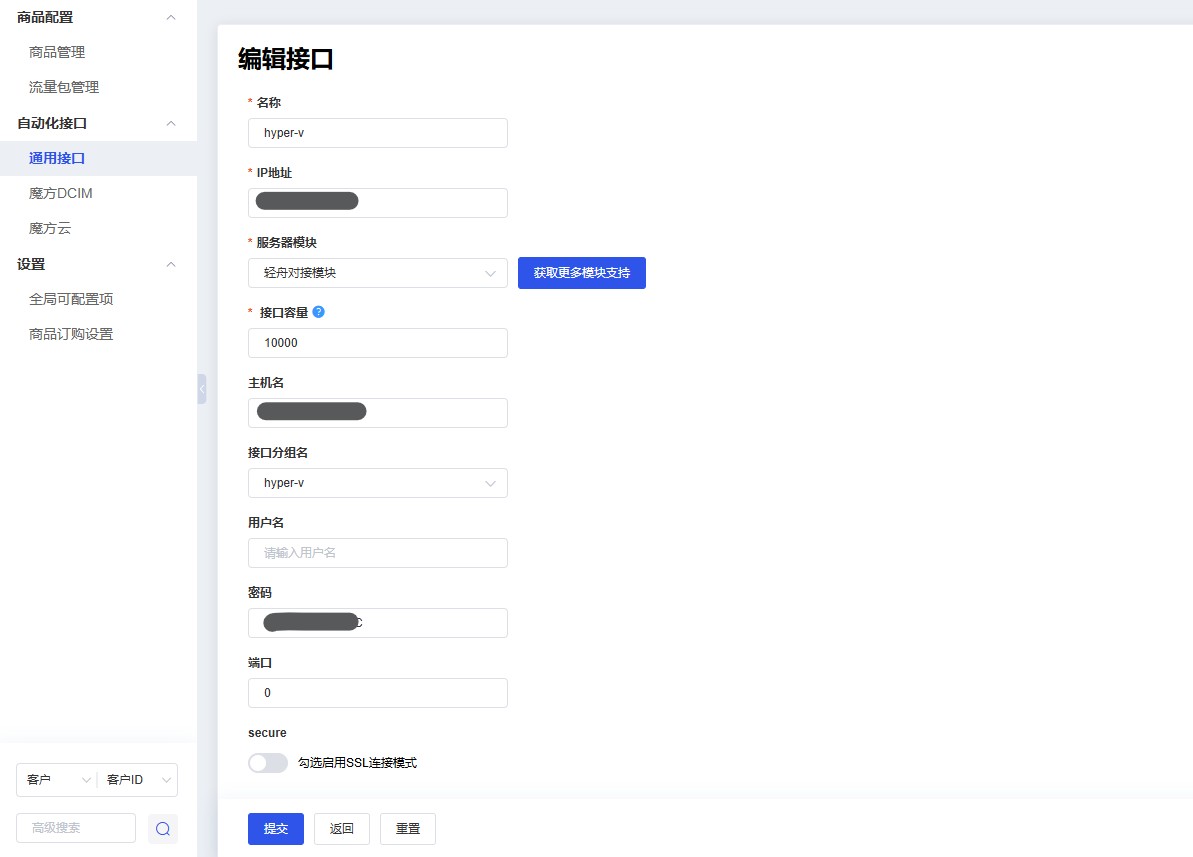Click the 提交 submit button
The width and height of the screenshot is (1193, 857).
pos(275,828)
